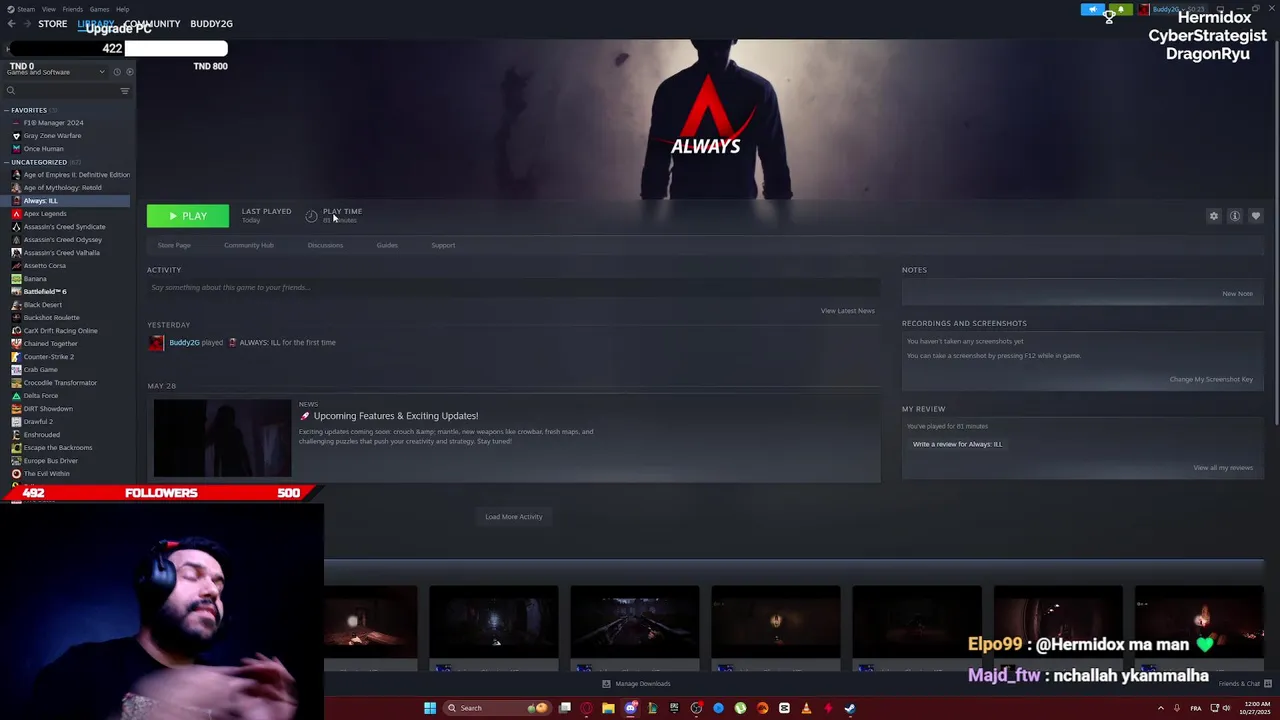This screenshot has width=1280, height=720.
Task: Click the Apex Legends game icon
Action: [16, 214]
